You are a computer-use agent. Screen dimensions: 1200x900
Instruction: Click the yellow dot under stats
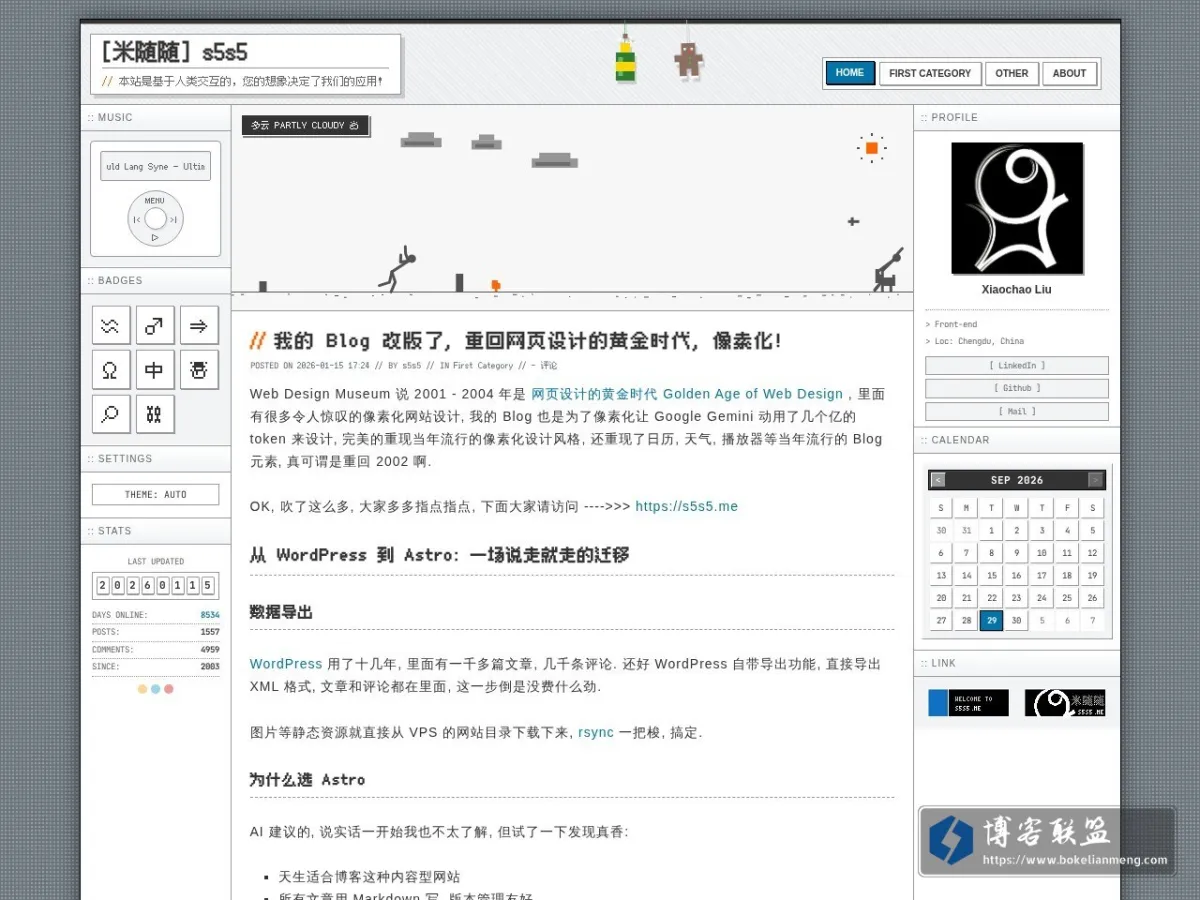(142, 689)
